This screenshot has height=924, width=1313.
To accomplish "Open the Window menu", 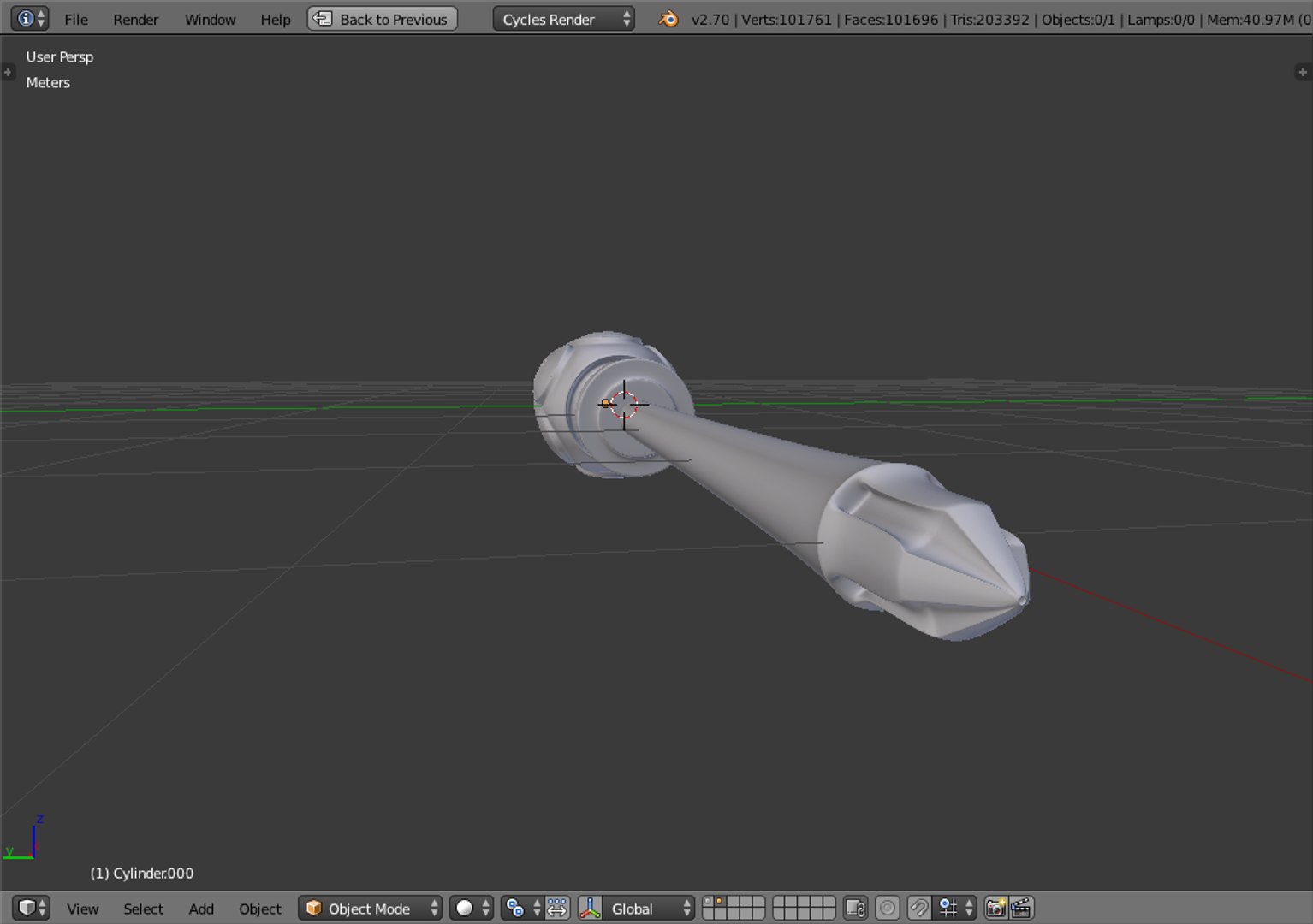I will coord(210,19).
